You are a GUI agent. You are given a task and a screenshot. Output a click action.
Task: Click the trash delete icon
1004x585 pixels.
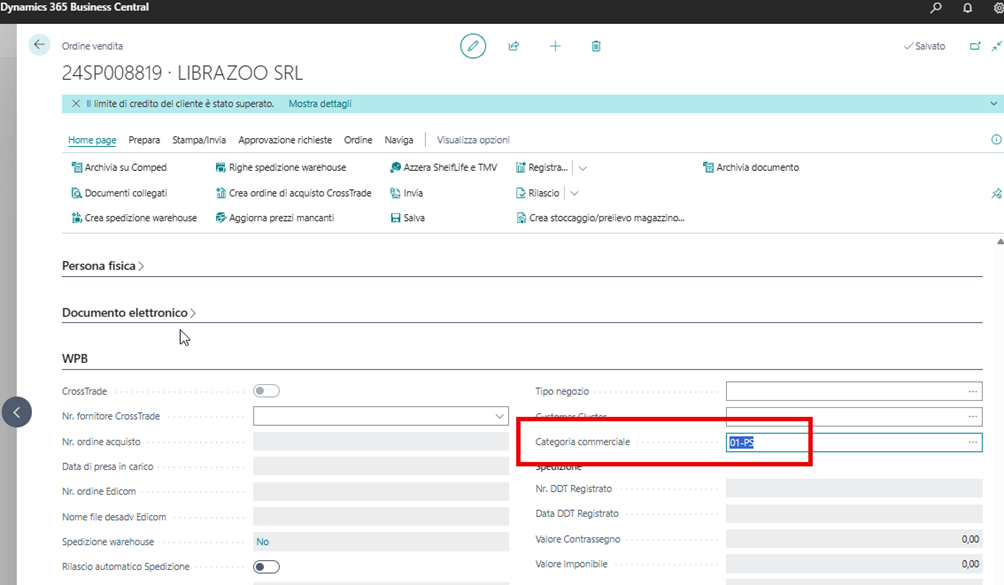596,46
